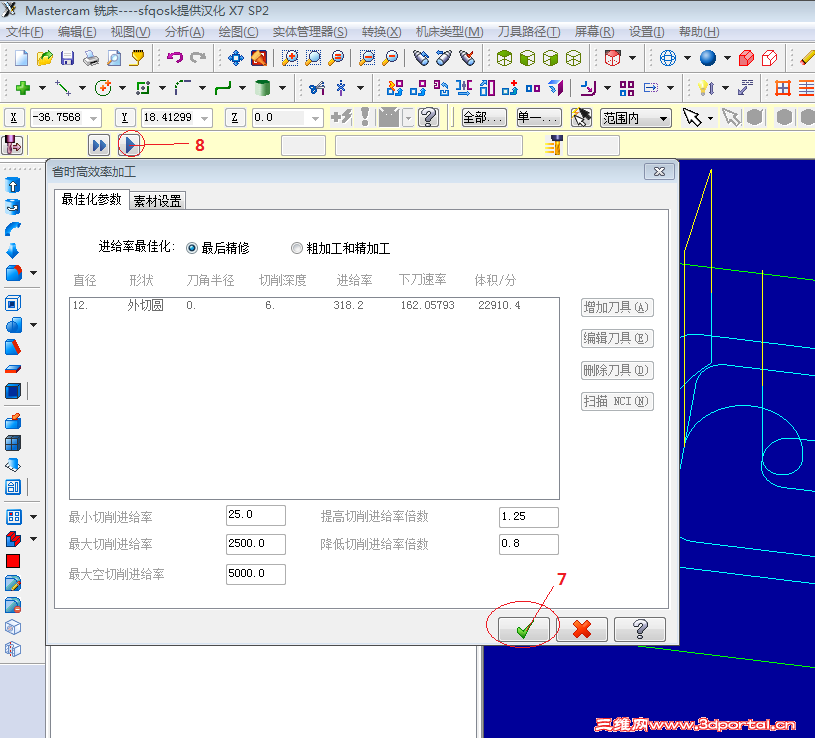The height and width of the screenshot is (738, 815).
Task: Open the 绘图(C) menu
Action: click(238, 32)
